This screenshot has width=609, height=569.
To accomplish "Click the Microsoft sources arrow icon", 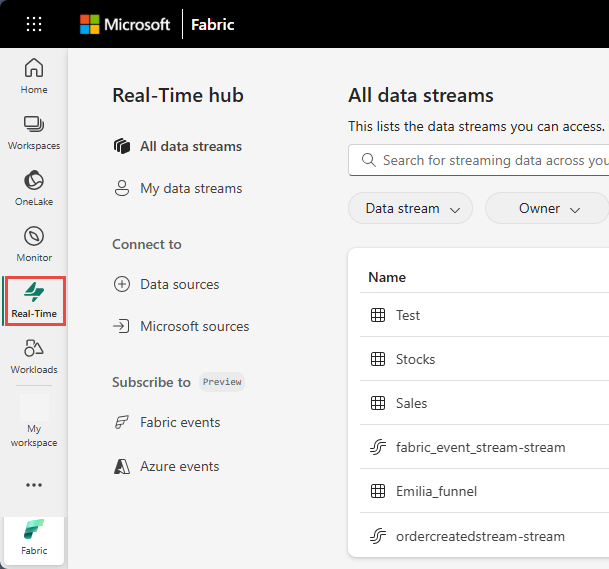I will pos(121,326).
